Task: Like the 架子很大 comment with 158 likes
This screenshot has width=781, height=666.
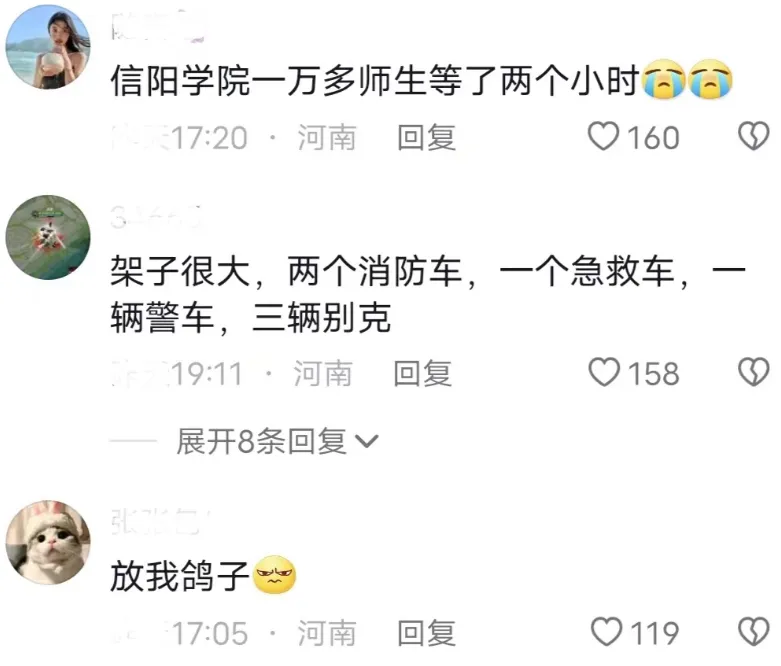Action: pos(604,373)
